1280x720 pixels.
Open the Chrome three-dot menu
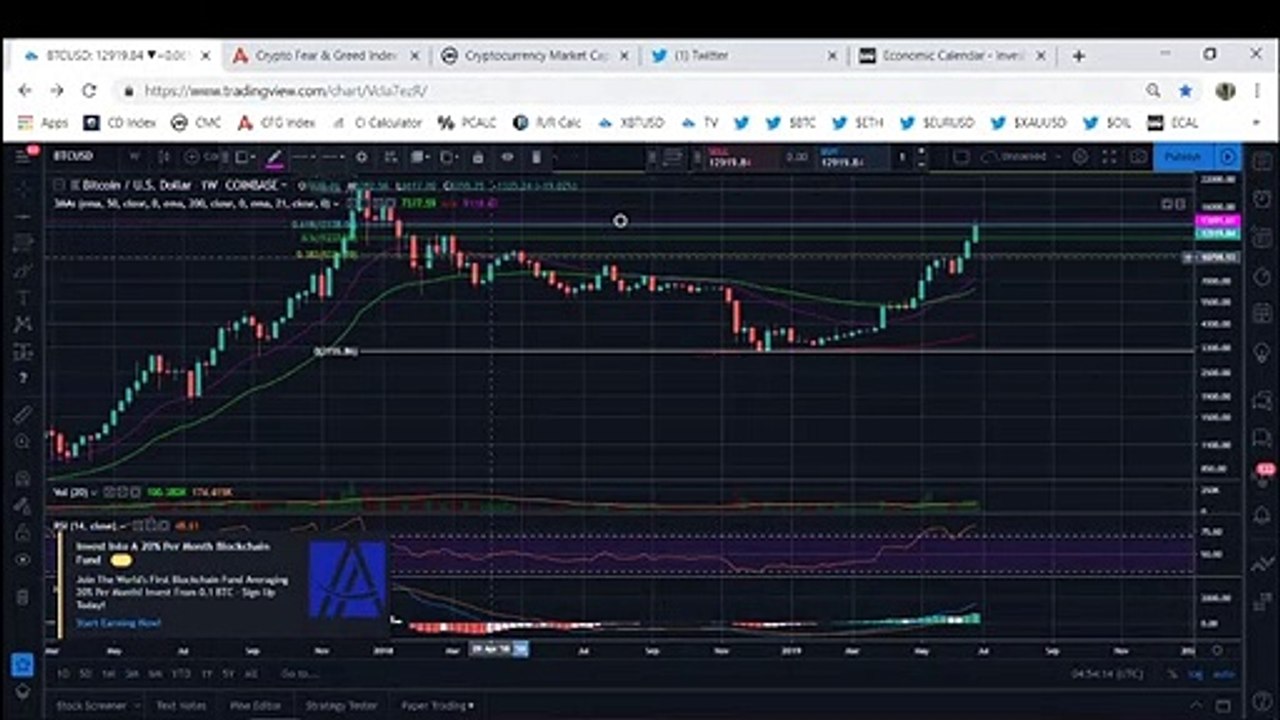click(x=1257, y=90)
